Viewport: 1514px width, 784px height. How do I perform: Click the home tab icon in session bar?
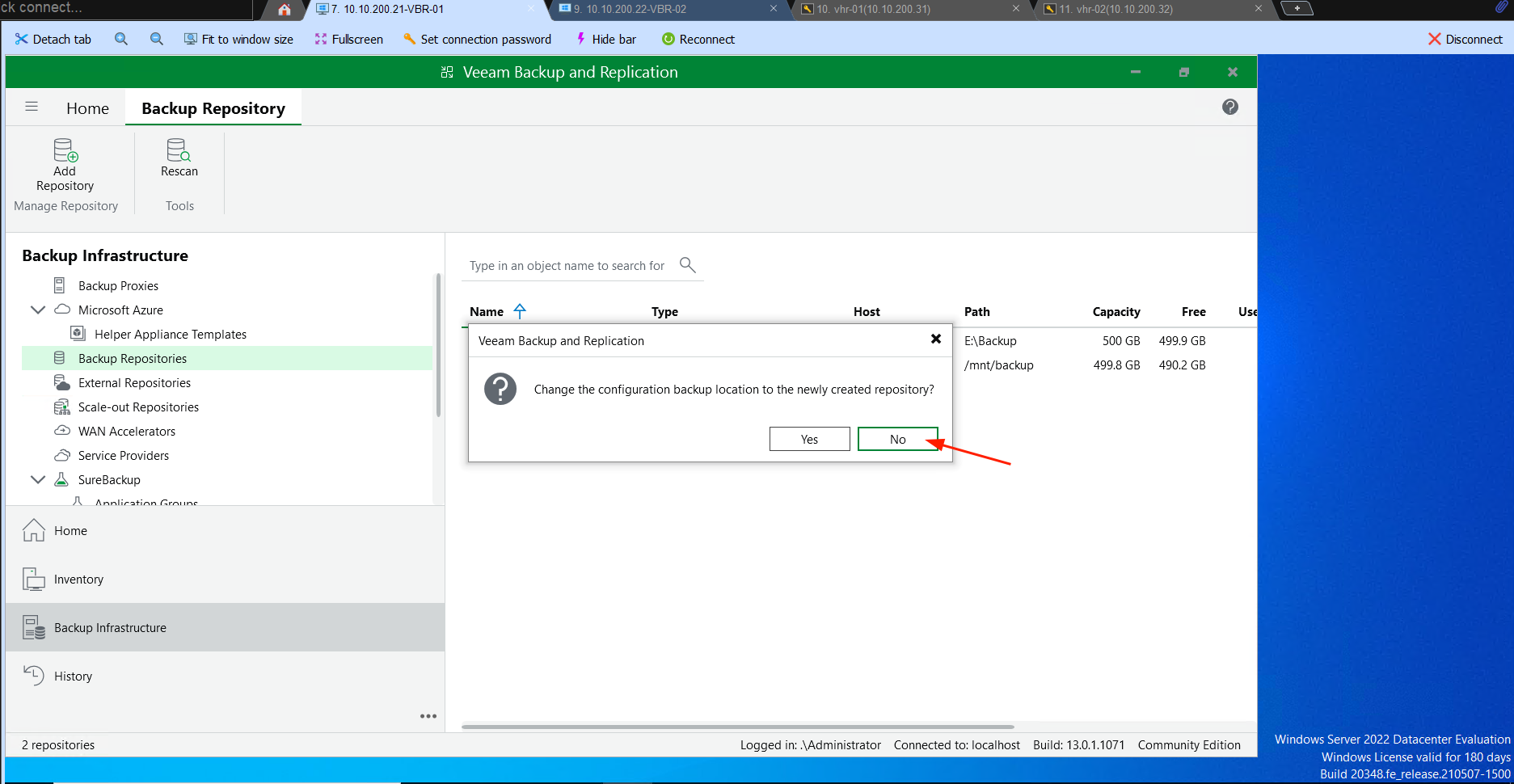pyautogui.click(x=284, y=10)
